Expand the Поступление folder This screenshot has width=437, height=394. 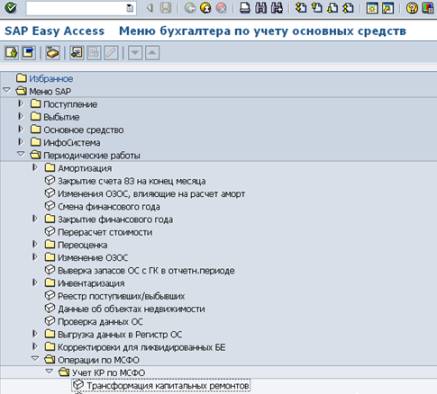coord(21,104)
